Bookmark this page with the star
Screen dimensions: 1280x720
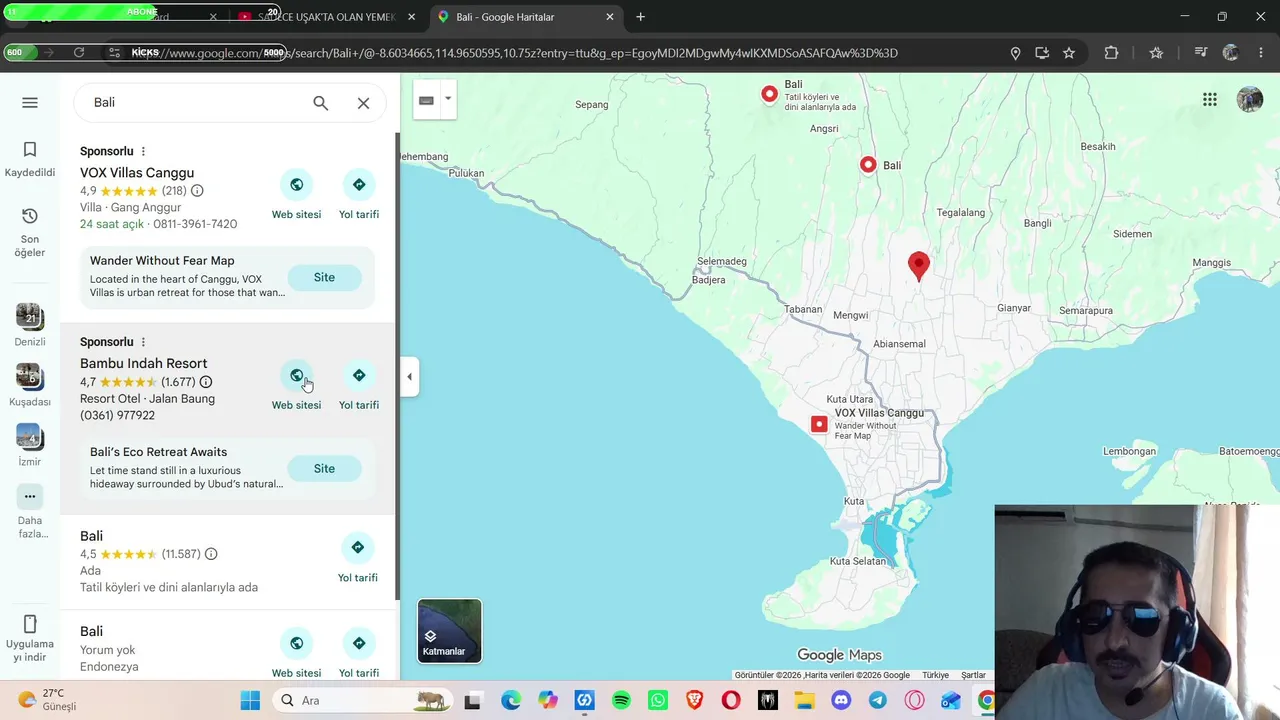click(1069, 53)
